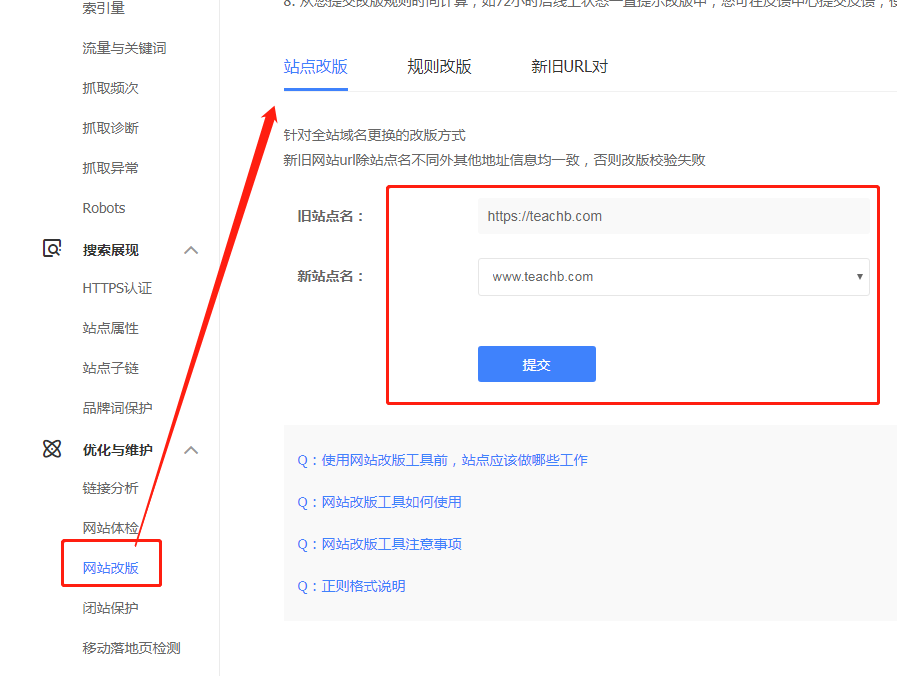Screen dimensions: 897x676
Task: Click the 搜索展现 magnifier icon in sidebar
Action: pos(52,249)
